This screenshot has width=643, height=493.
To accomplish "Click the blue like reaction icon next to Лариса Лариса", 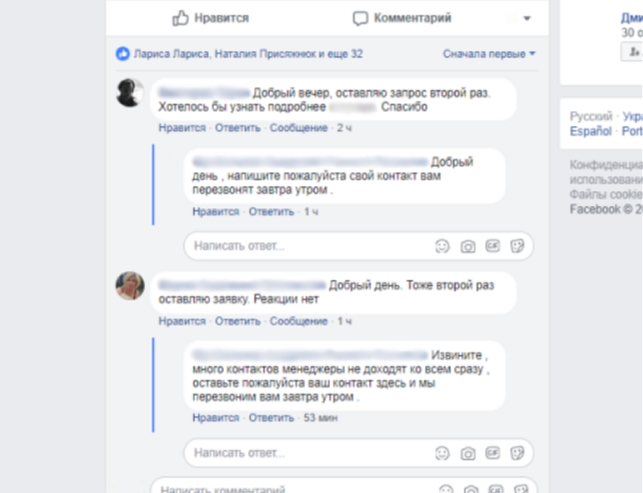I will point(123,54).
